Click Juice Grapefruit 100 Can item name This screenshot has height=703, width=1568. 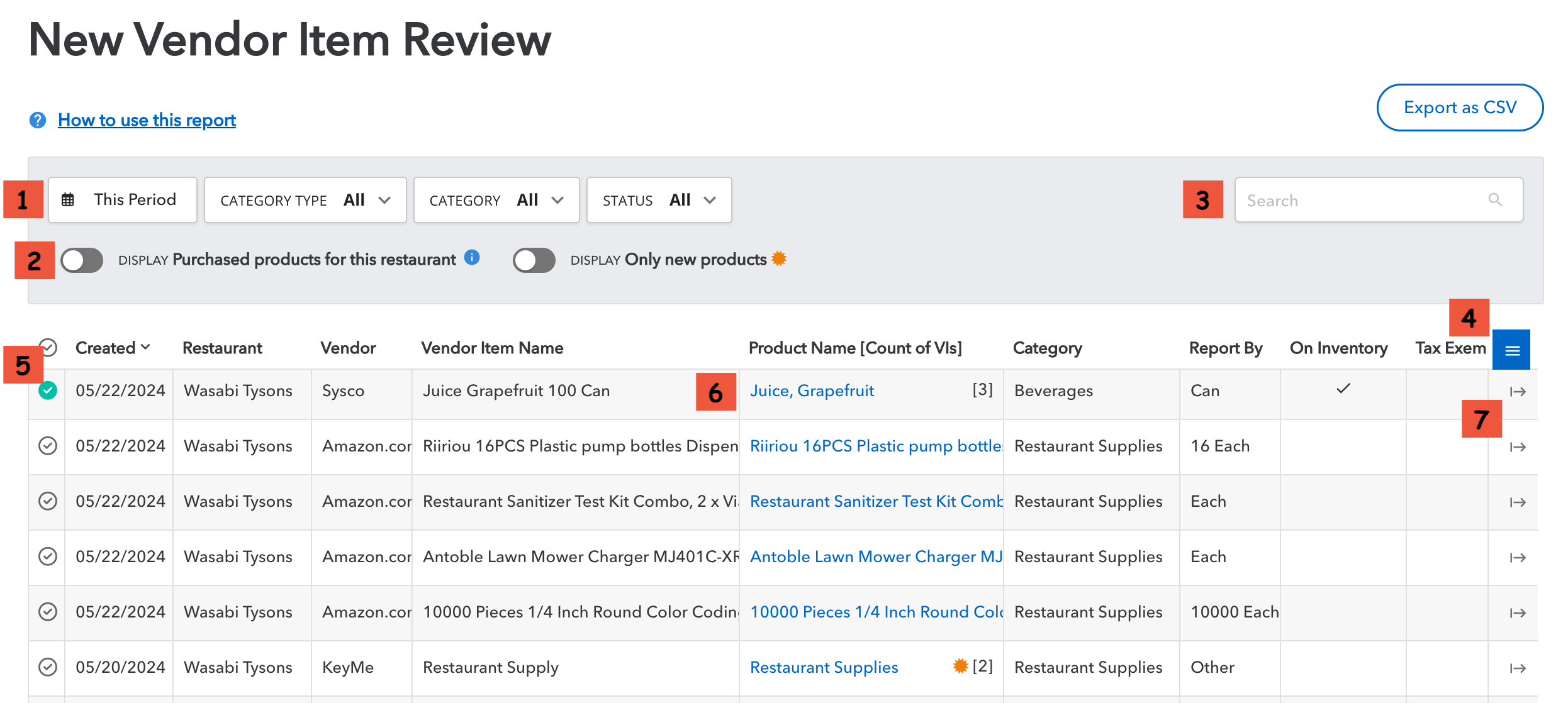click(x=516, y=390)
